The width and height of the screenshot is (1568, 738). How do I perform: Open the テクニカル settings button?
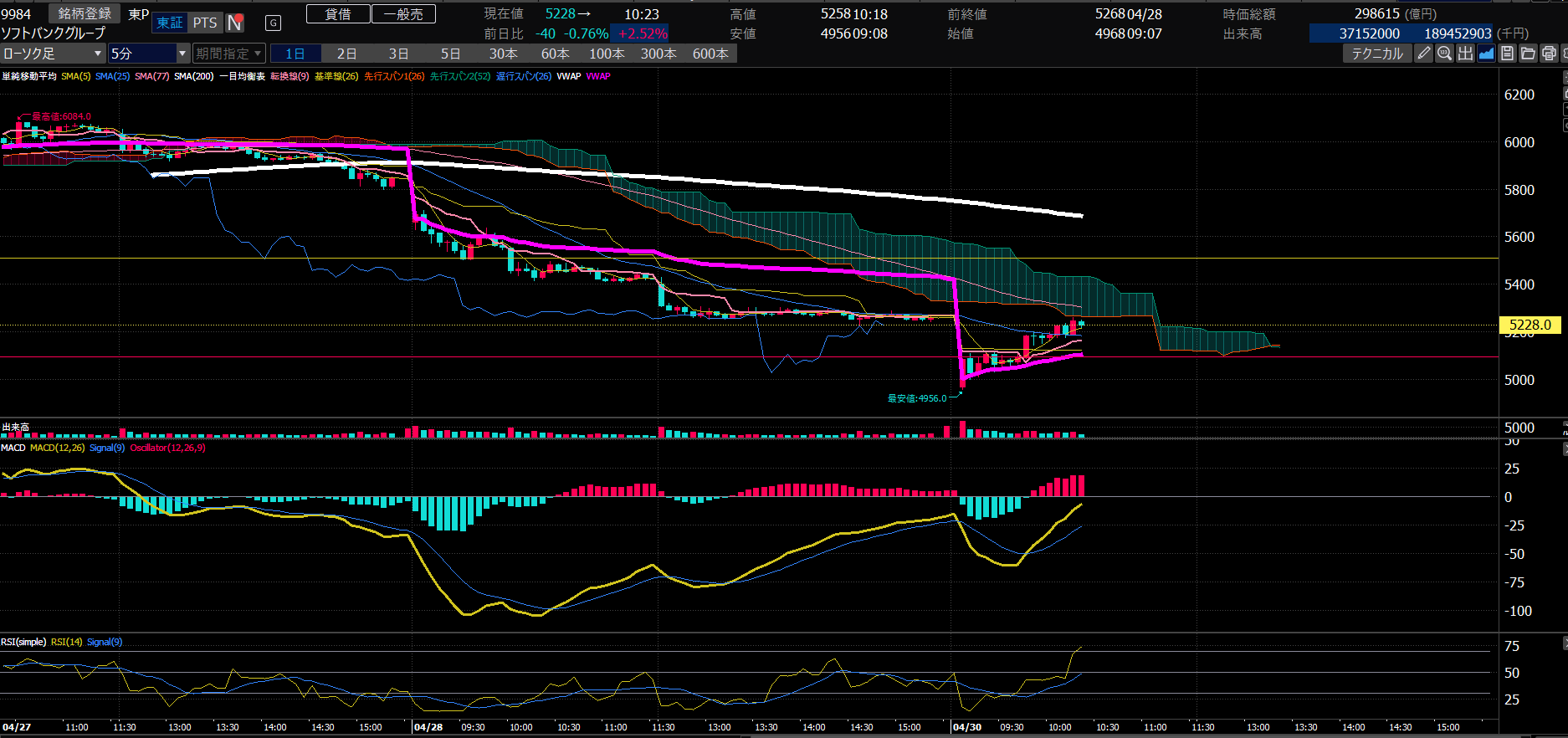click(x=1377, y=54)
